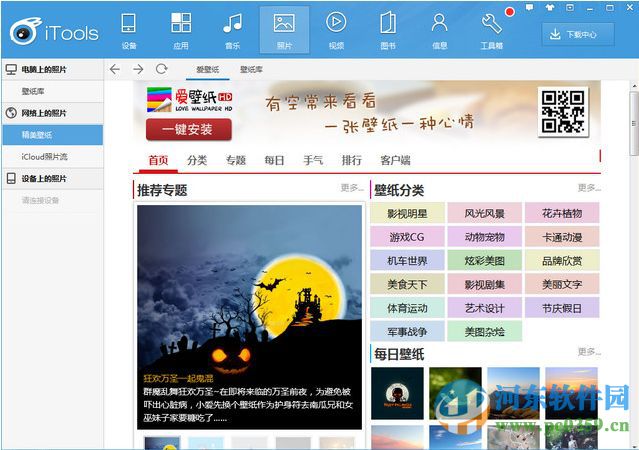Image resolution: width=639 pixels, height=450 pixels.
Task: Open the 体育运动 wallpaper category
Action: 408,308
